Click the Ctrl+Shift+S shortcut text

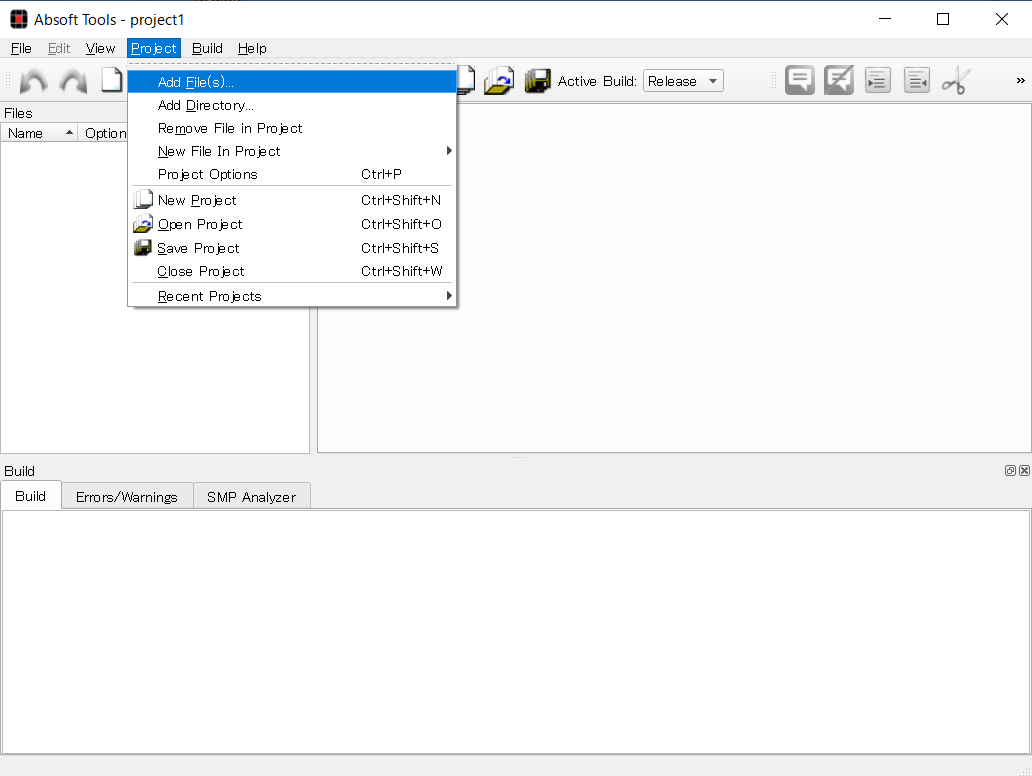pos(400,248)
